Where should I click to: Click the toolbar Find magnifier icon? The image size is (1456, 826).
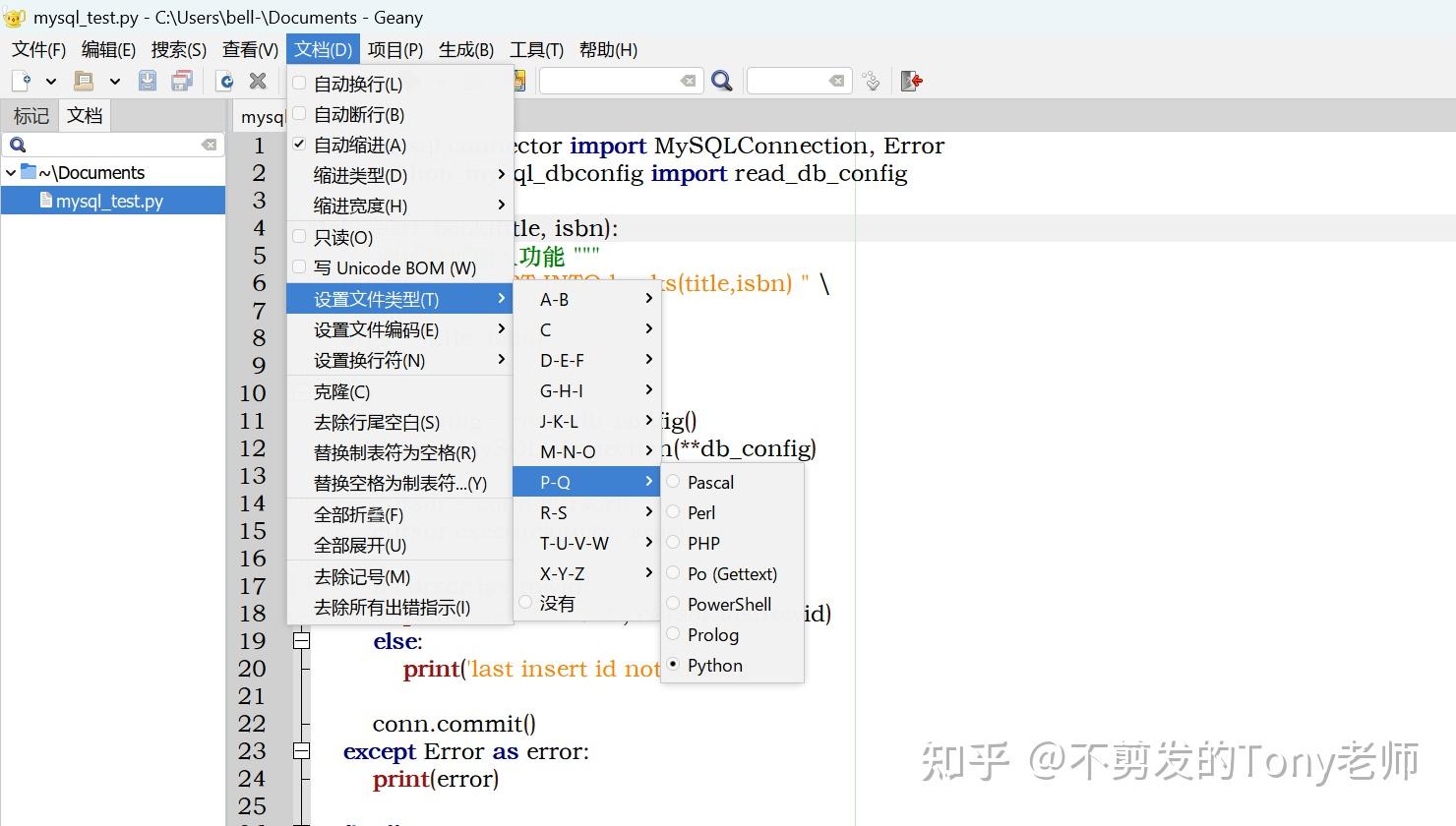(x=722, y=81)
